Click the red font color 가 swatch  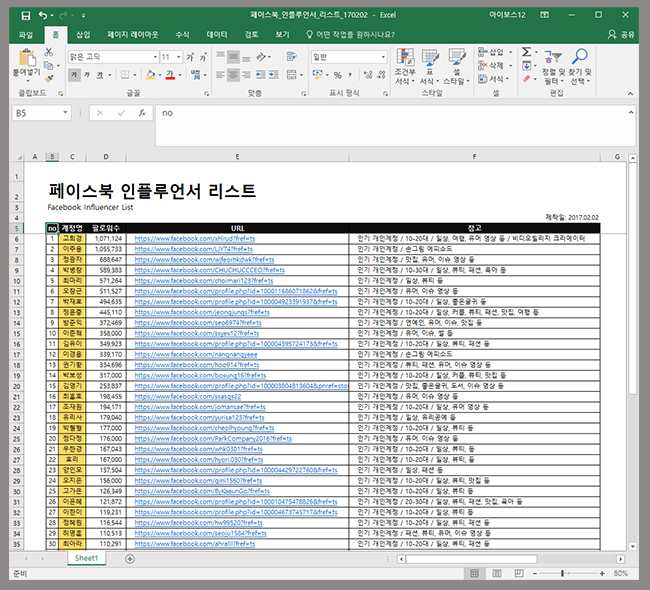[x=170, y=75]
